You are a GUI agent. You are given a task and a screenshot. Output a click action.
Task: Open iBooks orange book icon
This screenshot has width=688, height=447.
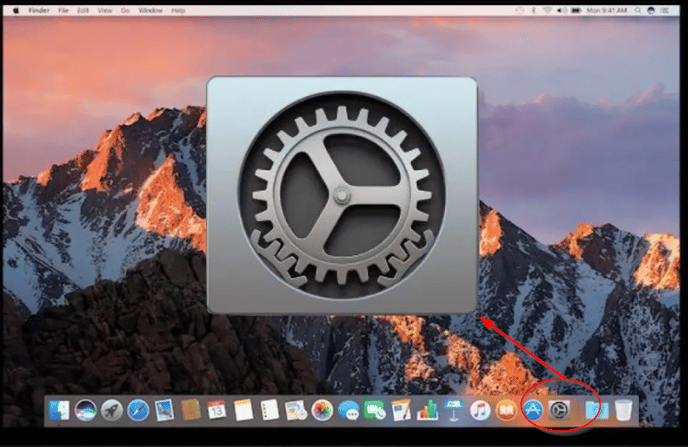tap(506, 411)
